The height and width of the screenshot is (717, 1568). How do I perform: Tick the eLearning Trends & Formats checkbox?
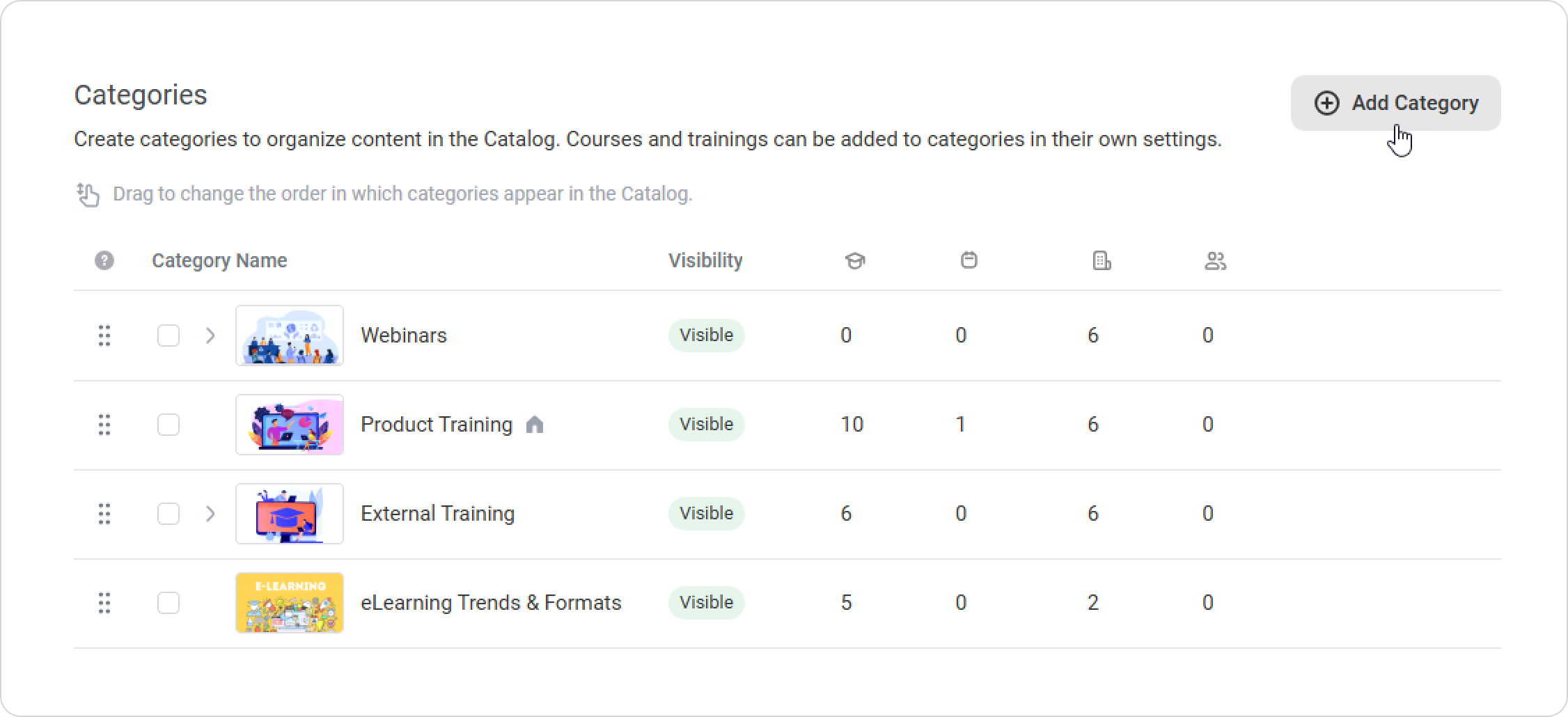(x=168, y=603)
